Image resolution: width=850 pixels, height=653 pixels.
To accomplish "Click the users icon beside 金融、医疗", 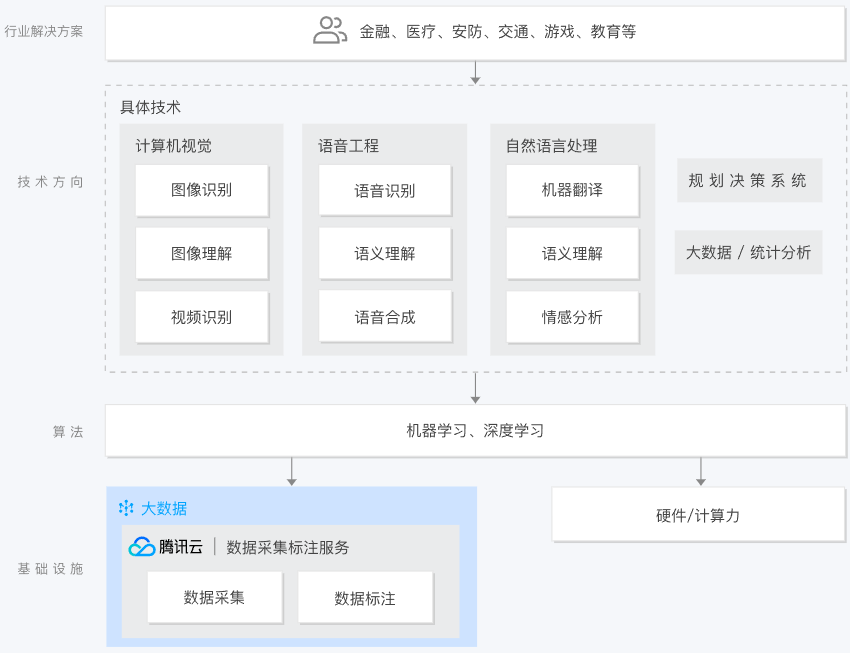I will coord(330,30).
